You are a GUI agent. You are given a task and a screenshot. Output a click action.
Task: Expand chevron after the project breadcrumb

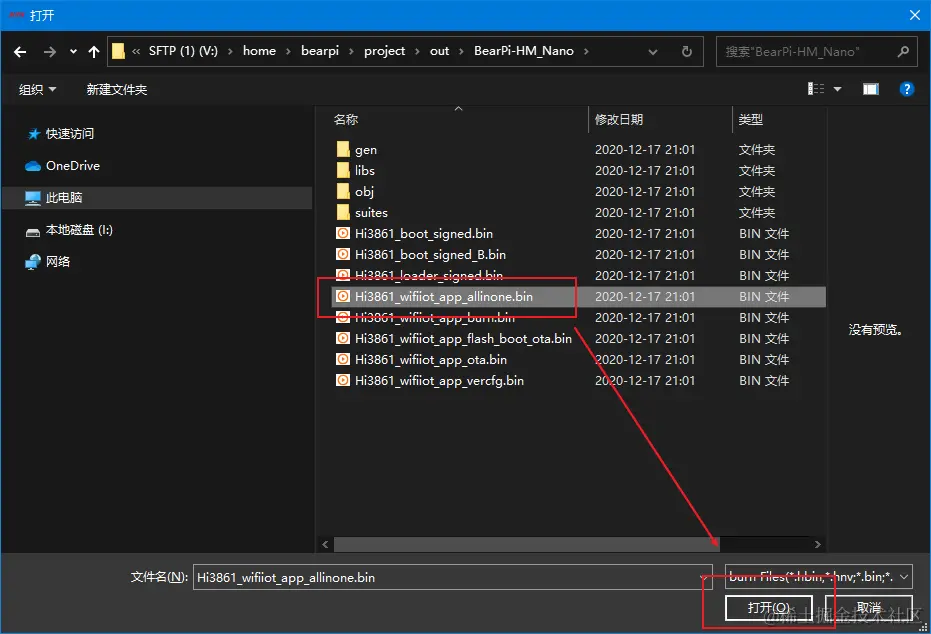coord(417,52)
